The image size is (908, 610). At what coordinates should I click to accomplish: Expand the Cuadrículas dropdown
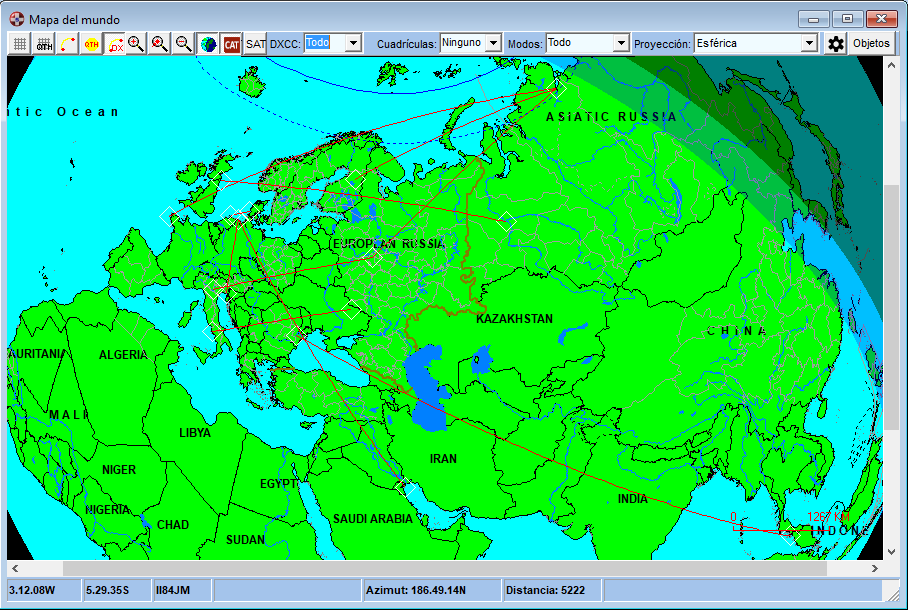tap(492, 43)
